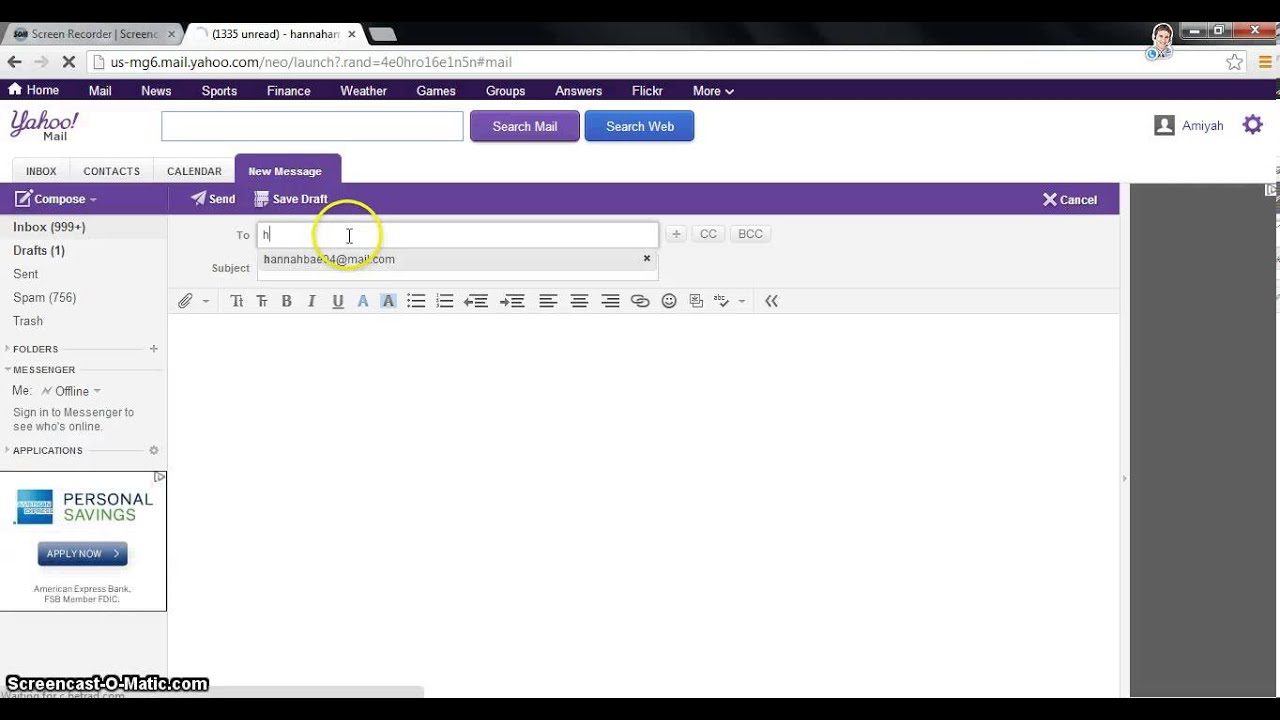This screenshot has width=1280, height=720.
Task: Add a new folder with the plus icon
Action: [154, 349]
